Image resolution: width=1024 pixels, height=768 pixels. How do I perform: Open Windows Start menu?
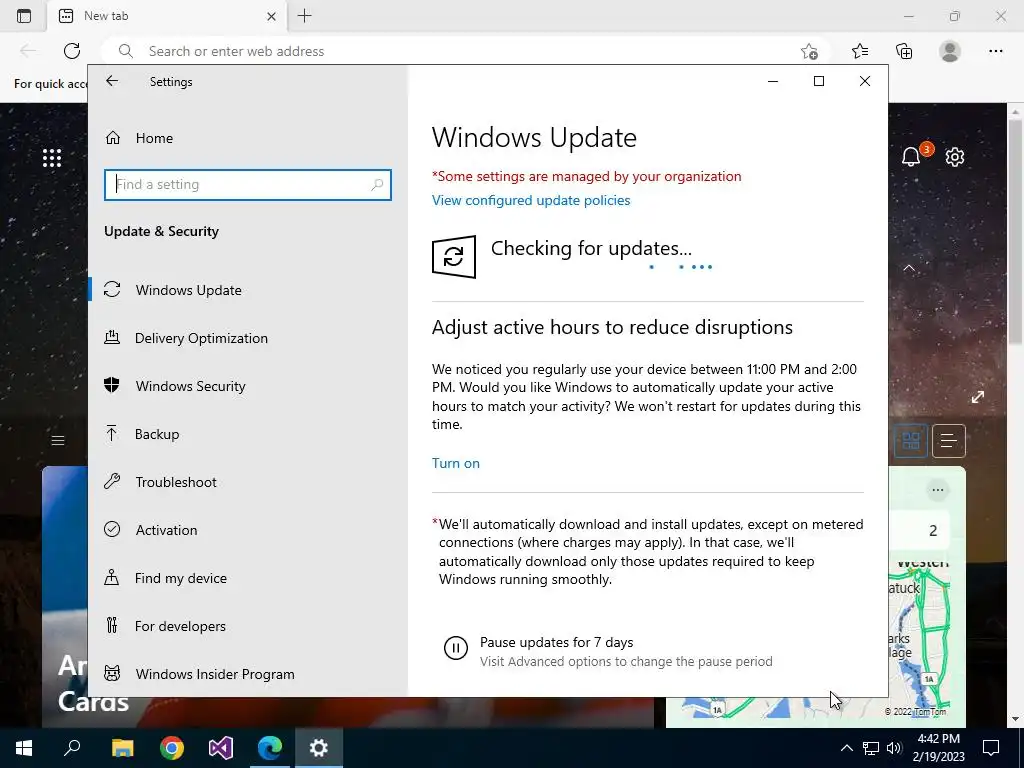click(x=24, y=748)
